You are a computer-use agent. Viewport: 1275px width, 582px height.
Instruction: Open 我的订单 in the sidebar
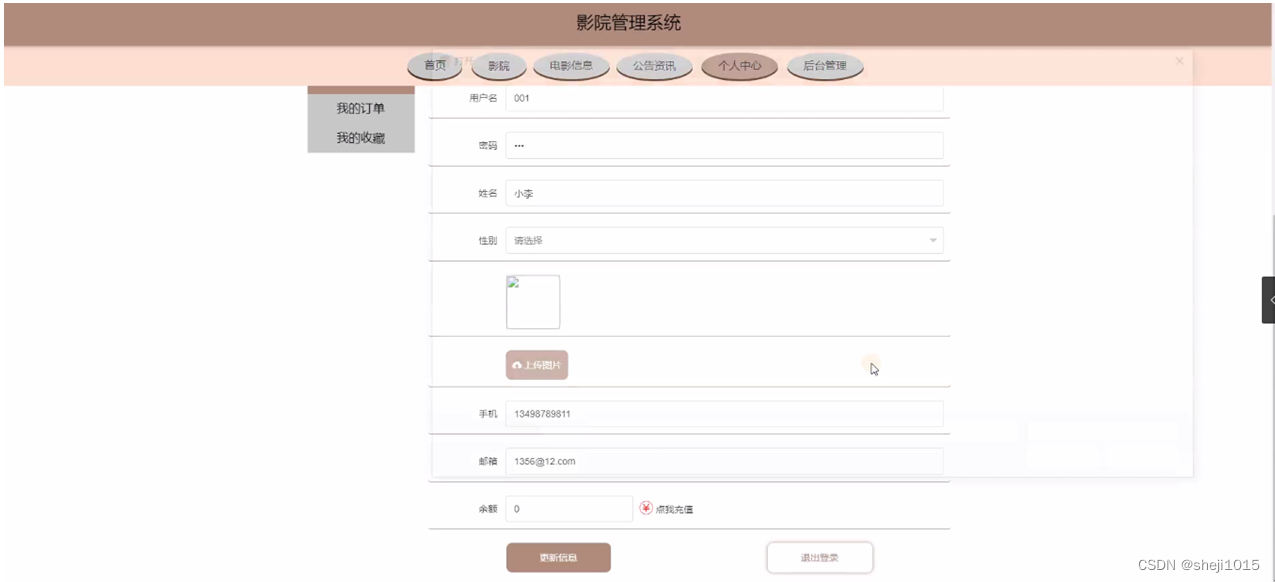pos(361,108)
